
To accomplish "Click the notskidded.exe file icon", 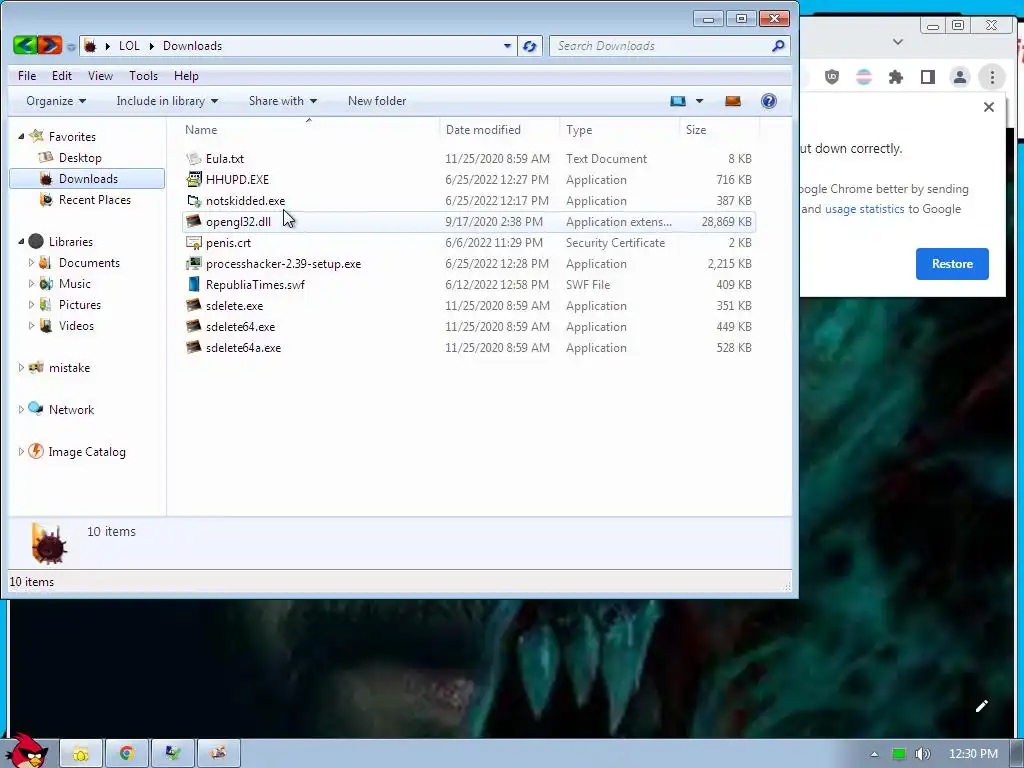I will pos(193,200).
